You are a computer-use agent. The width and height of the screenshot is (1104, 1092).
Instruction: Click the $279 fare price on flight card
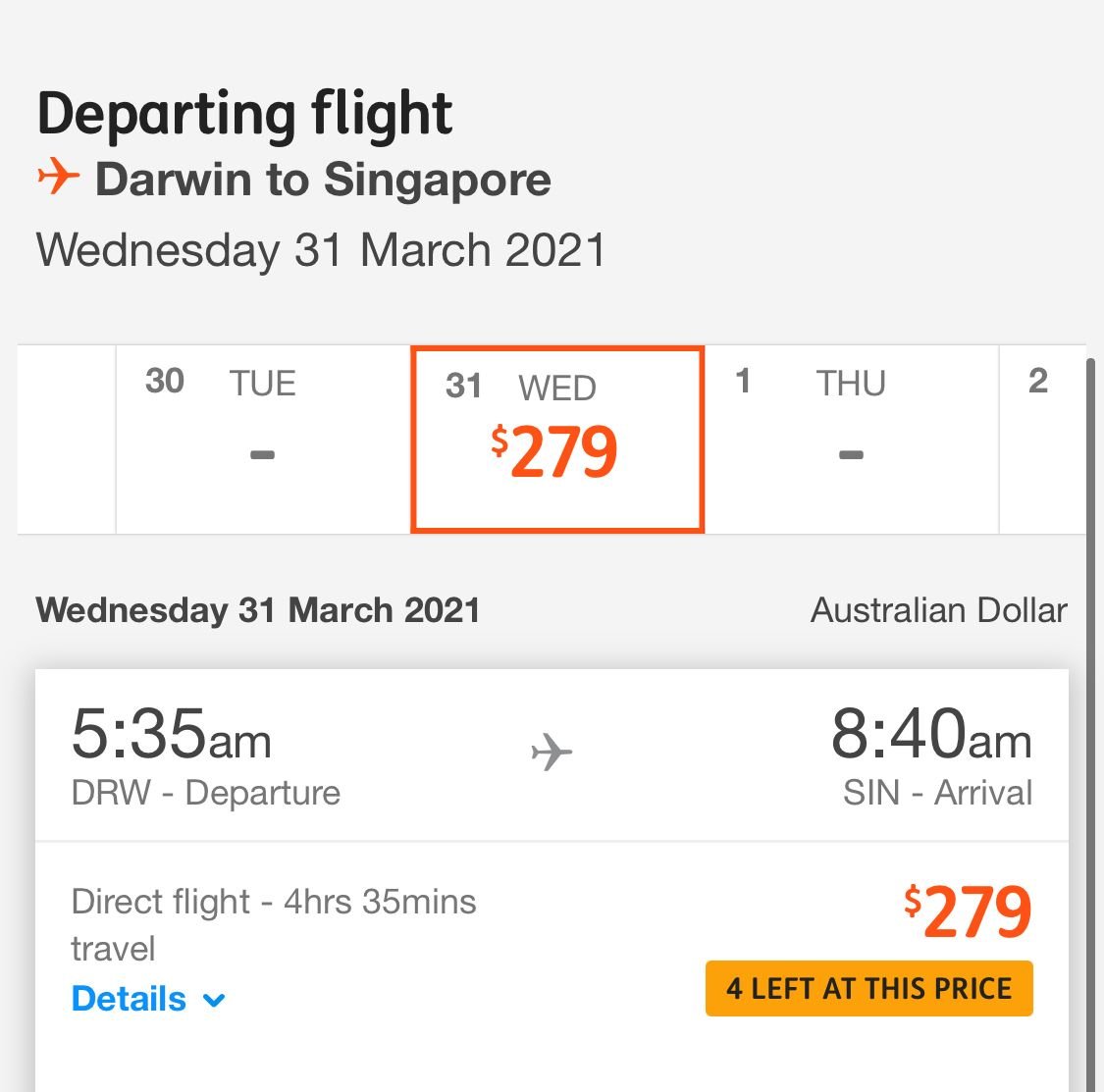969,911
